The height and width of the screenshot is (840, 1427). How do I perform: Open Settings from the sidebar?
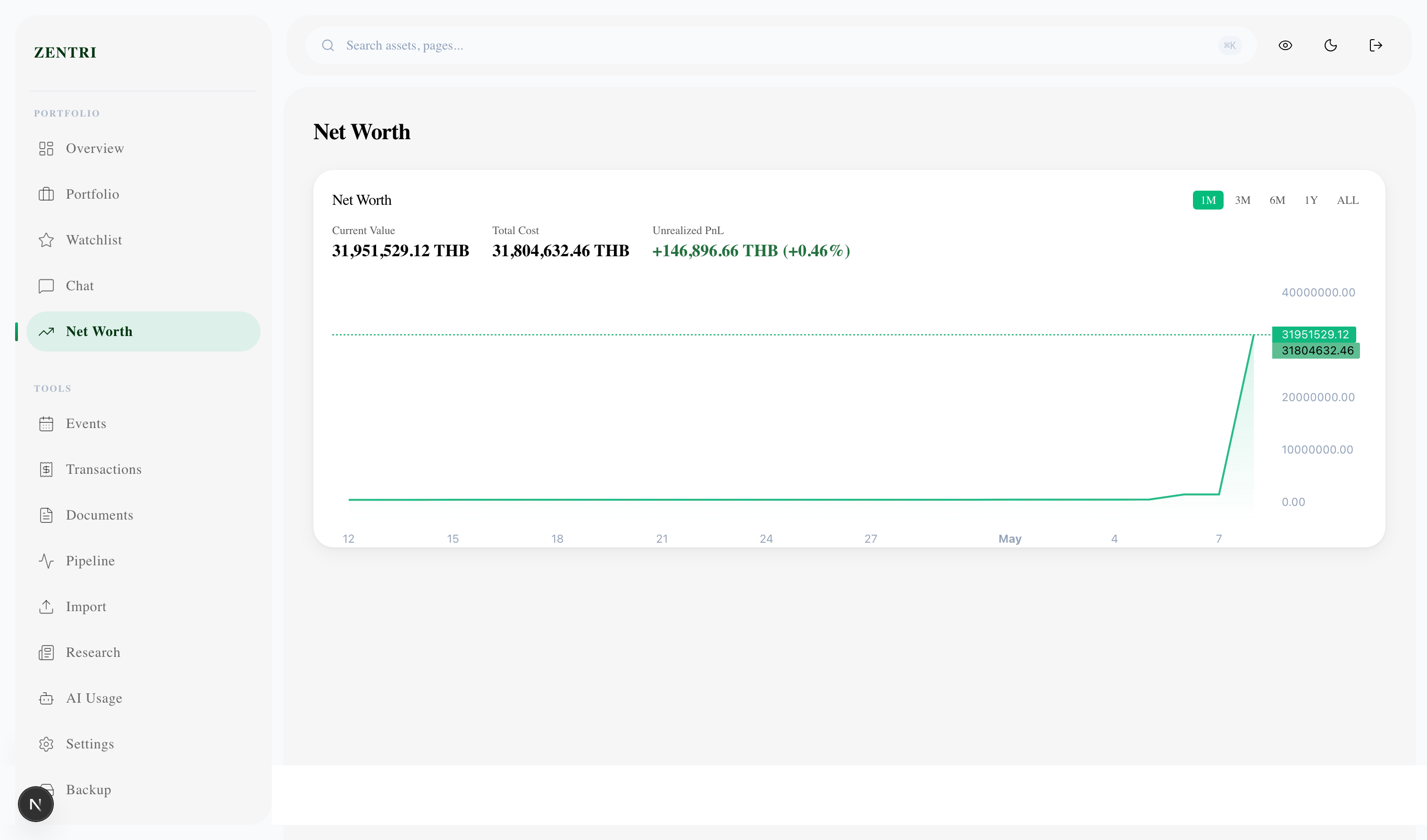tap(143, 744)
